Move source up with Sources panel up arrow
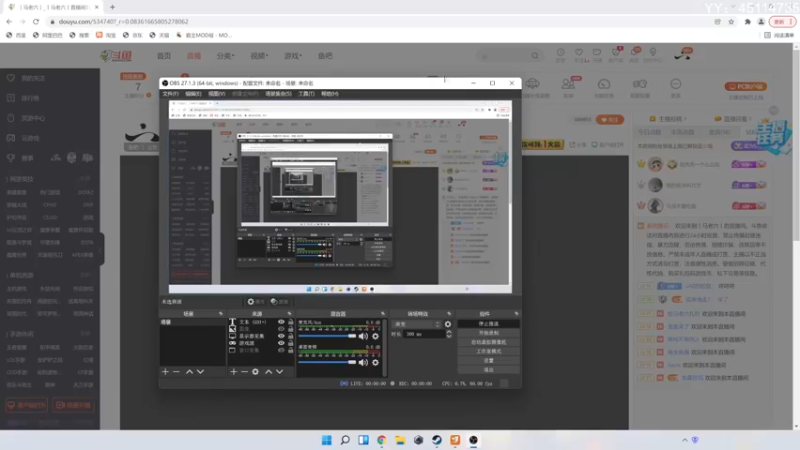This screenshot has width=800, height=450. point(268,372)
